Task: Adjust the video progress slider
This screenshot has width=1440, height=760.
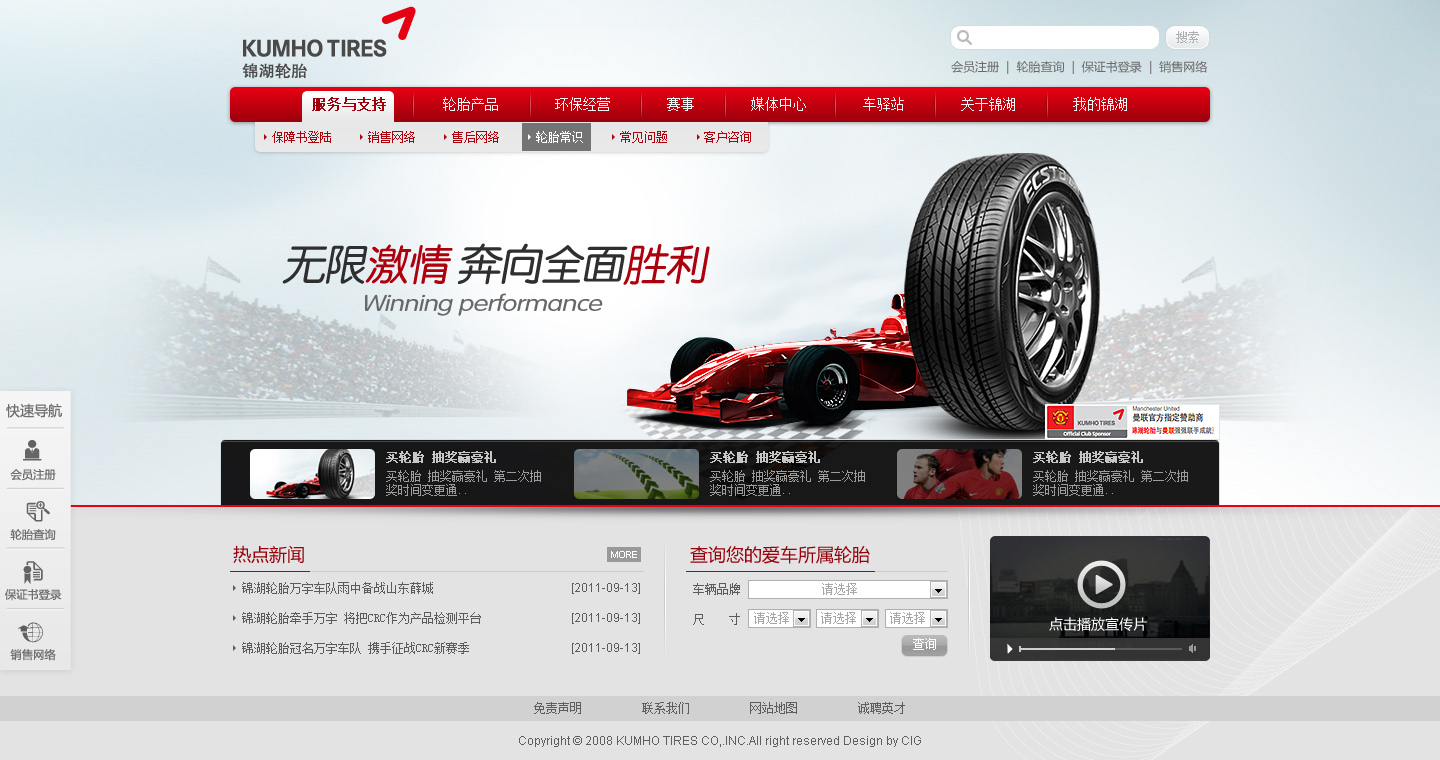Action: [x=1100, y=649]
